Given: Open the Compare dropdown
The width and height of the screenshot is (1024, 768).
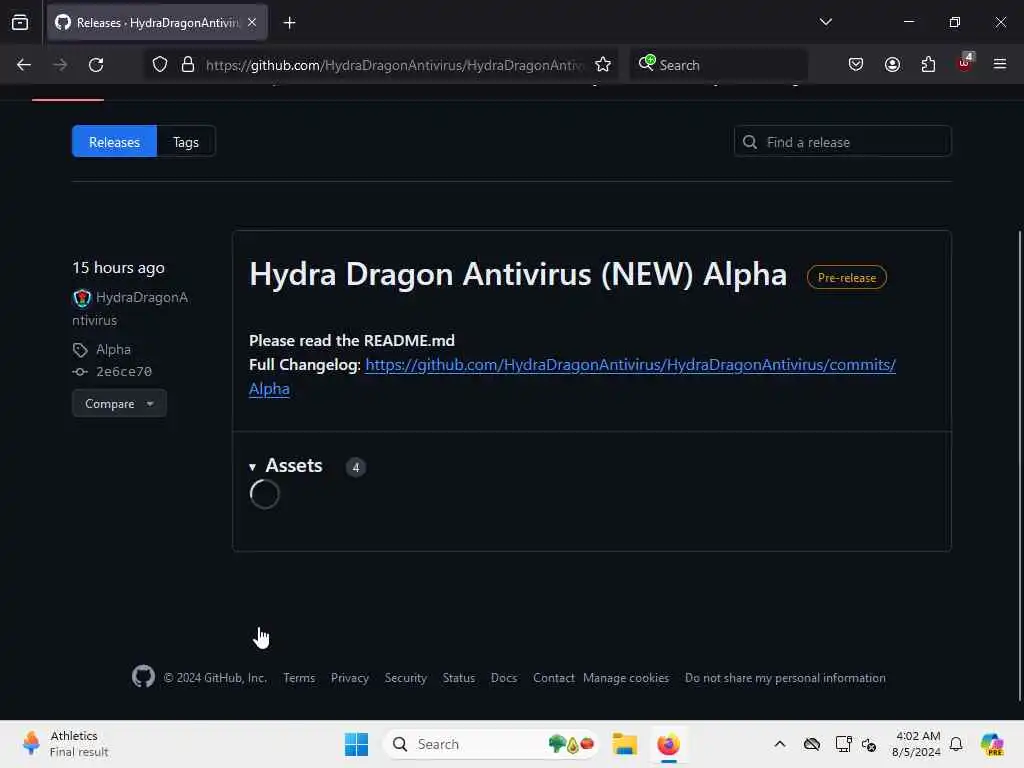Looking at the screenshot, I should pos(120,404).
